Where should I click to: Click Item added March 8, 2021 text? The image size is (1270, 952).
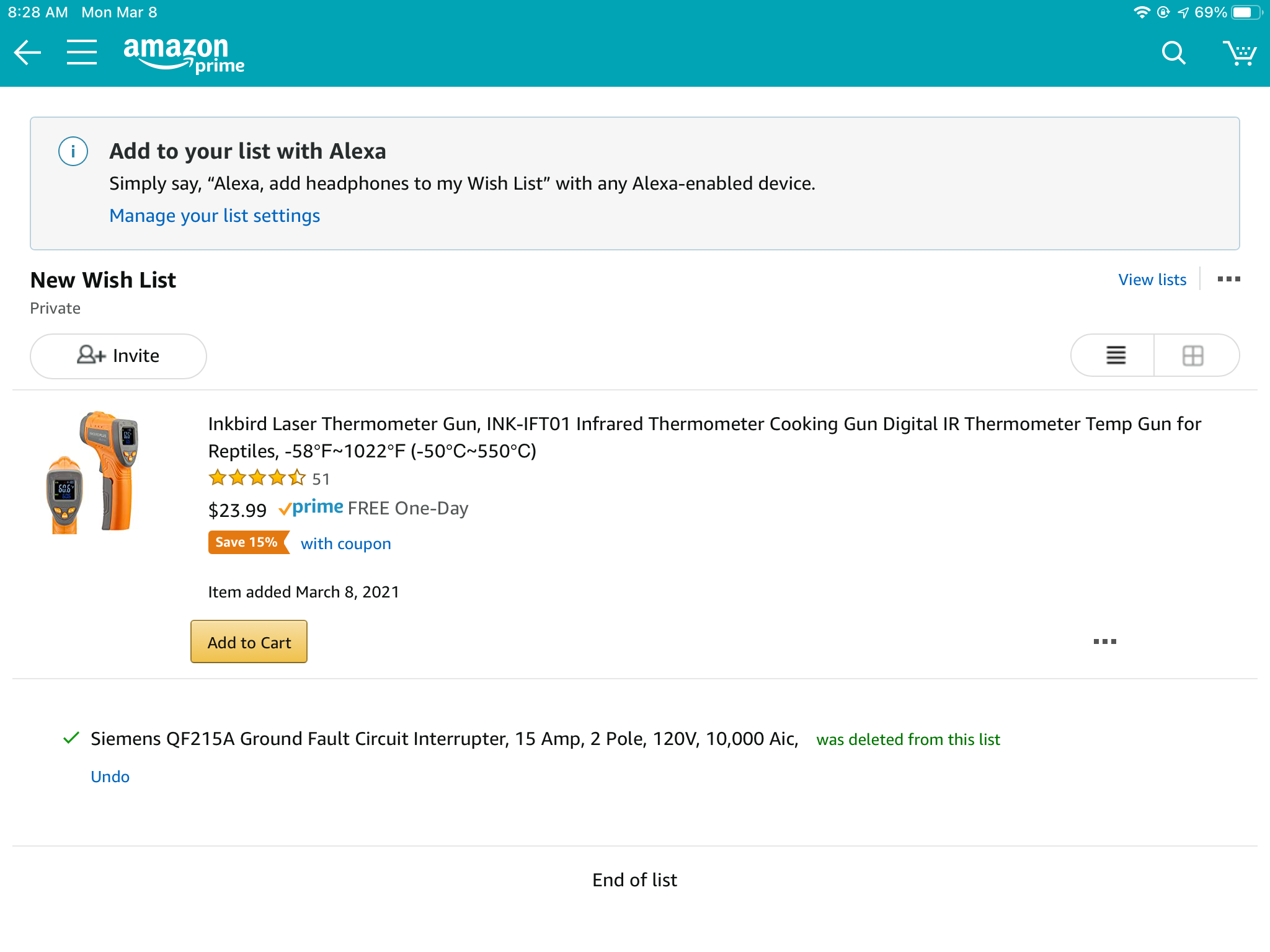304,592
